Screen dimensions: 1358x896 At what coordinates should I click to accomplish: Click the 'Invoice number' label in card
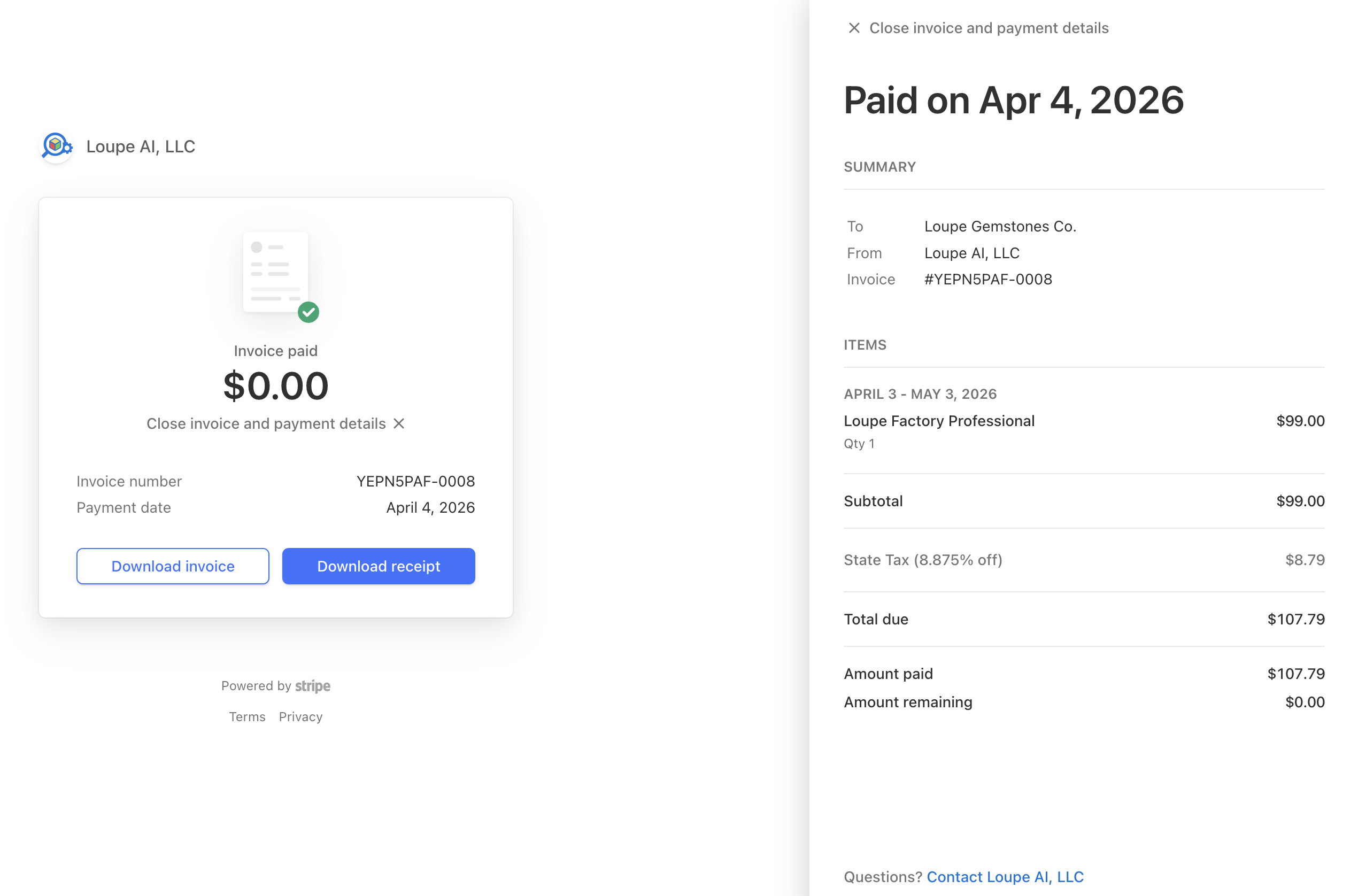(129, 481)
